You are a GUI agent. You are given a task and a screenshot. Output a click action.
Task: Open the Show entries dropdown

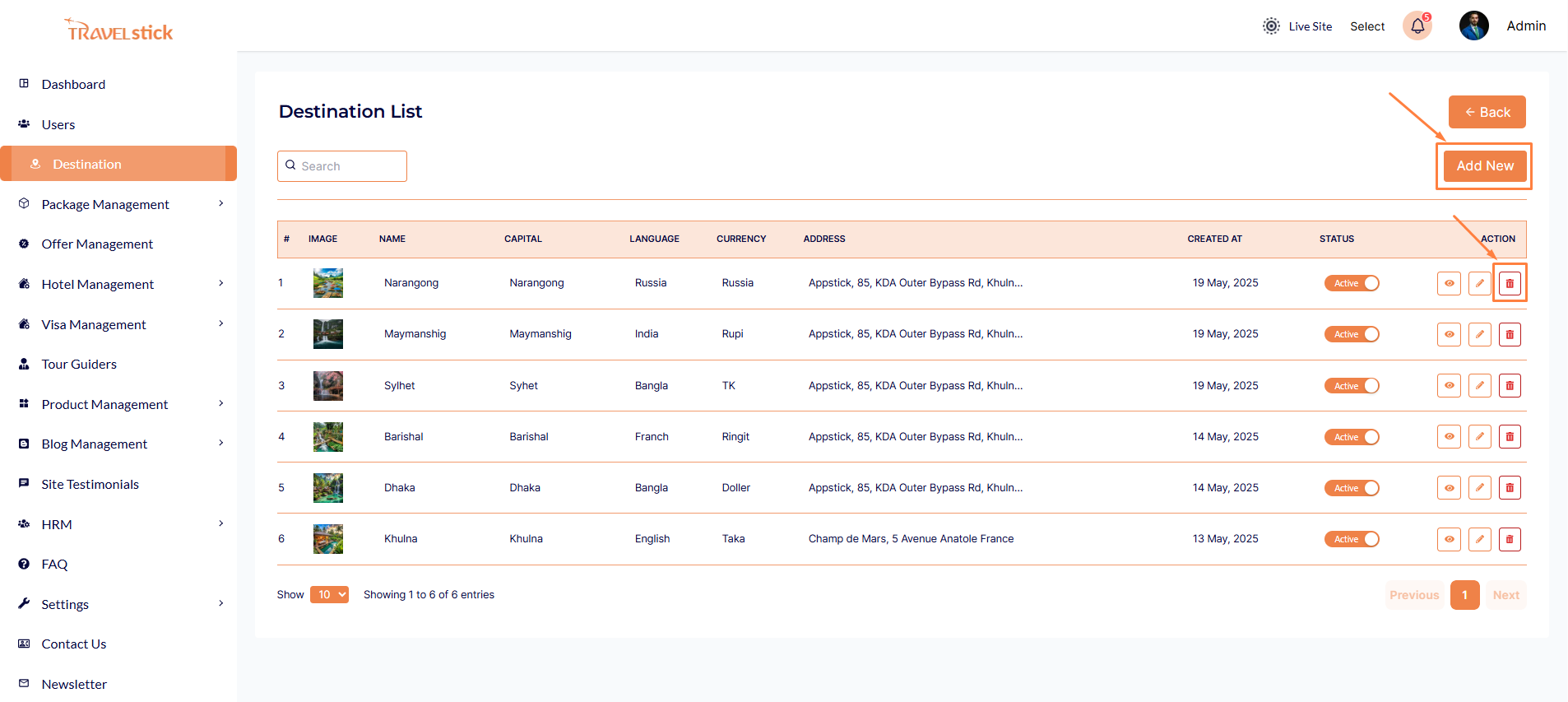click(329, 594)
